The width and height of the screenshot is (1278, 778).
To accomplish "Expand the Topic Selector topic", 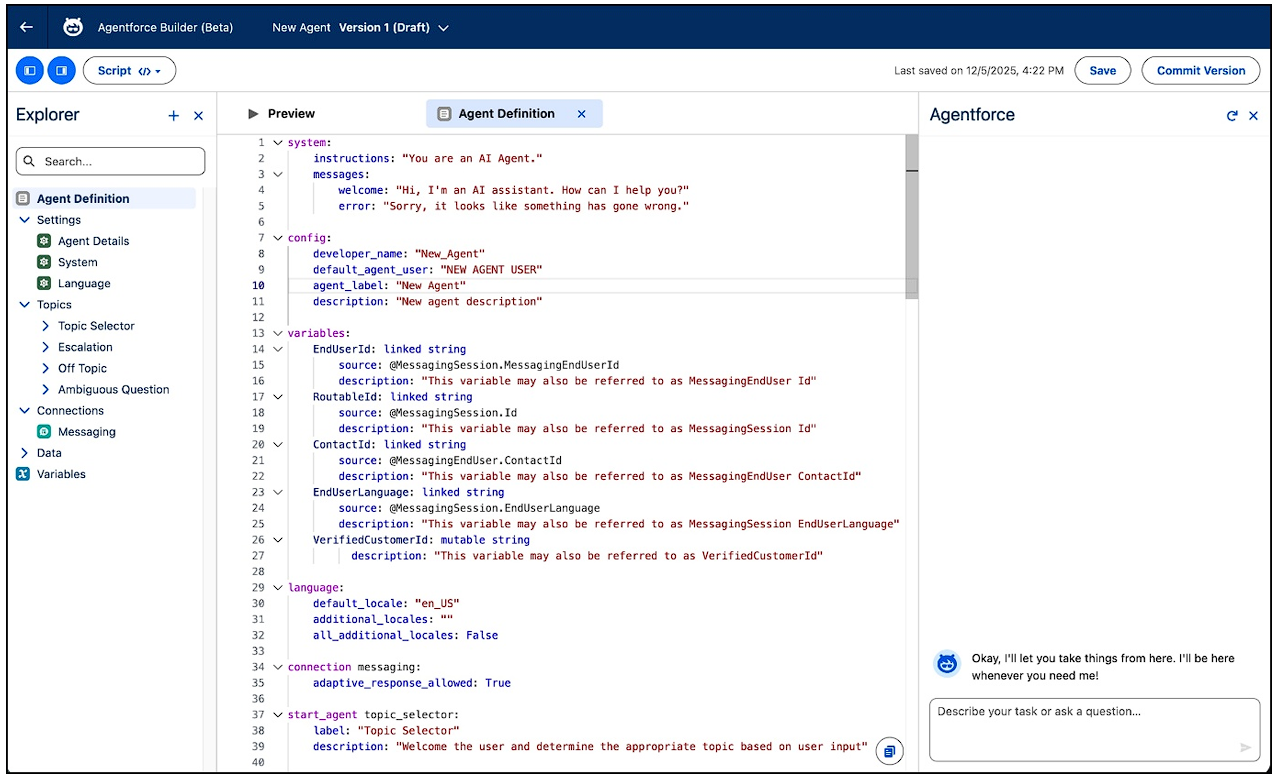I will (x=46, y=326).
